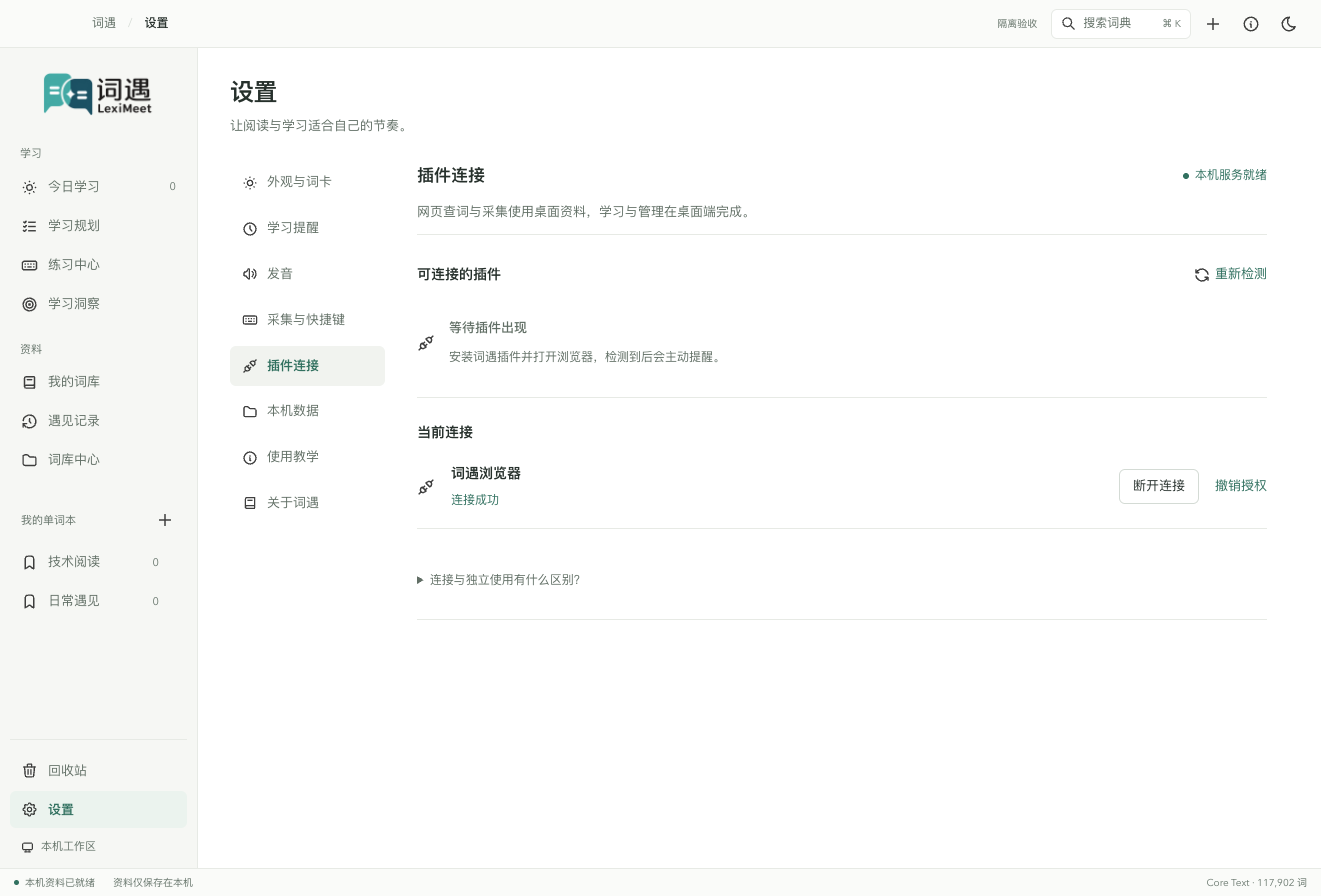Click the 撤销授权 link
This screenshot has height=896, width=1321.
[1241, 486]
